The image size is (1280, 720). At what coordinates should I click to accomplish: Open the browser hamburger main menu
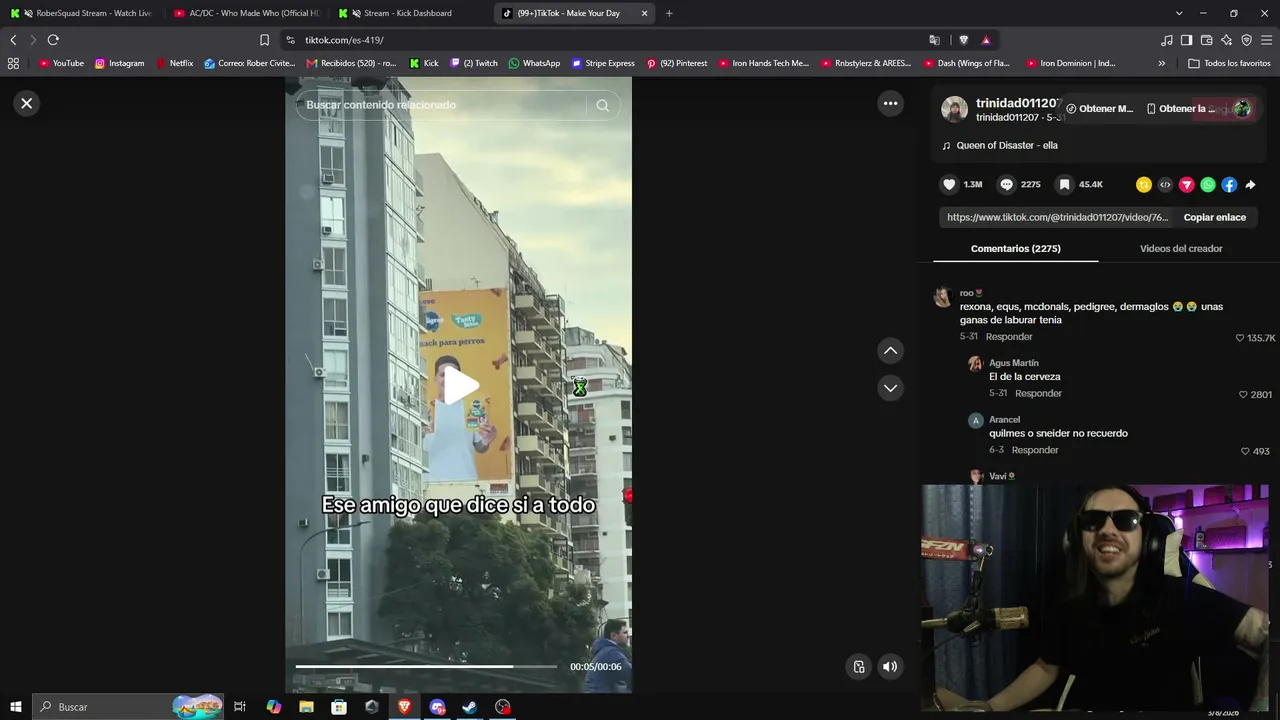[x=1266, y=40]
